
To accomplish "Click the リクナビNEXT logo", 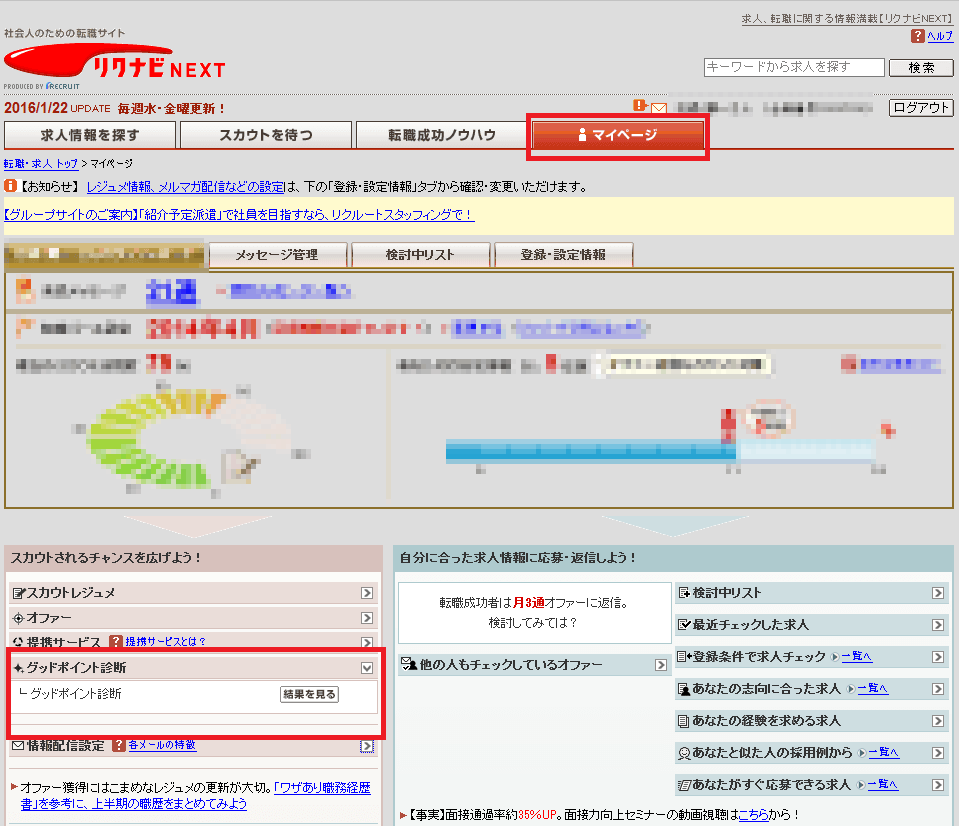I will coord(115,63).
